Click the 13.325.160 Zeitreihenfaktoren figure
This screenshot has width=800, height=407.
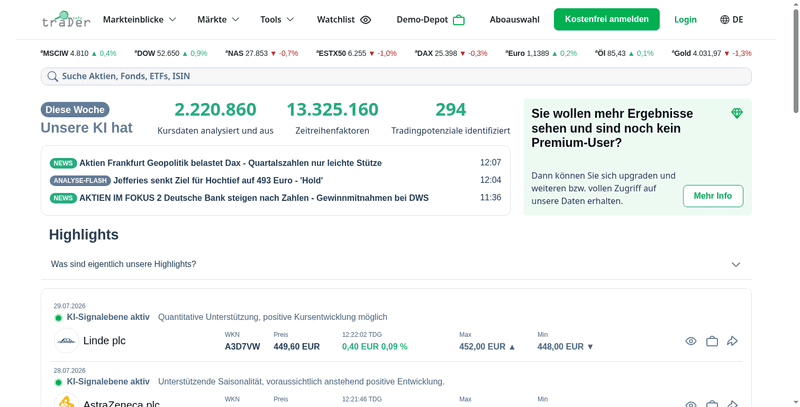point(332,110)
